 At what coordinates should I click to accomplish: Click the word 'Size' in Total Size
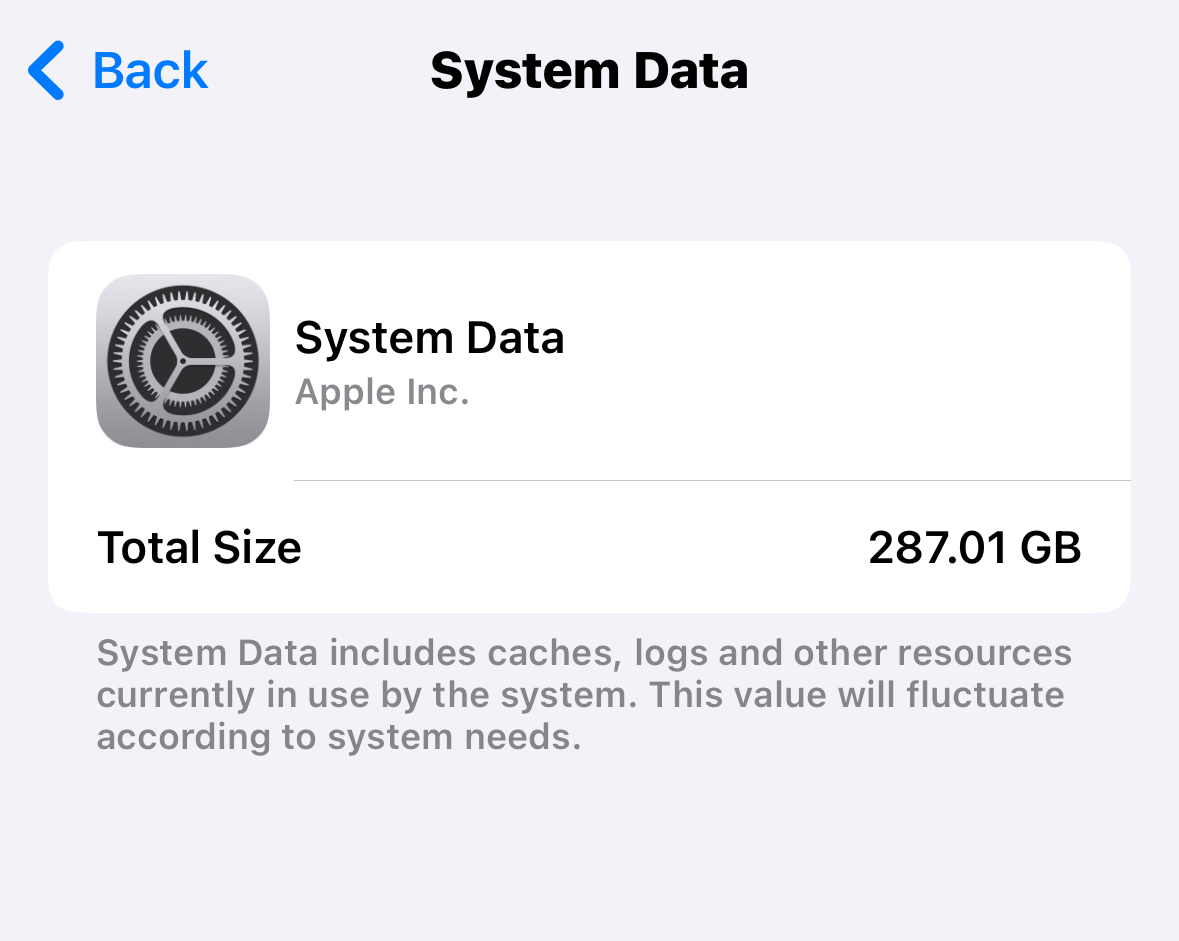[x=256, y=547]
